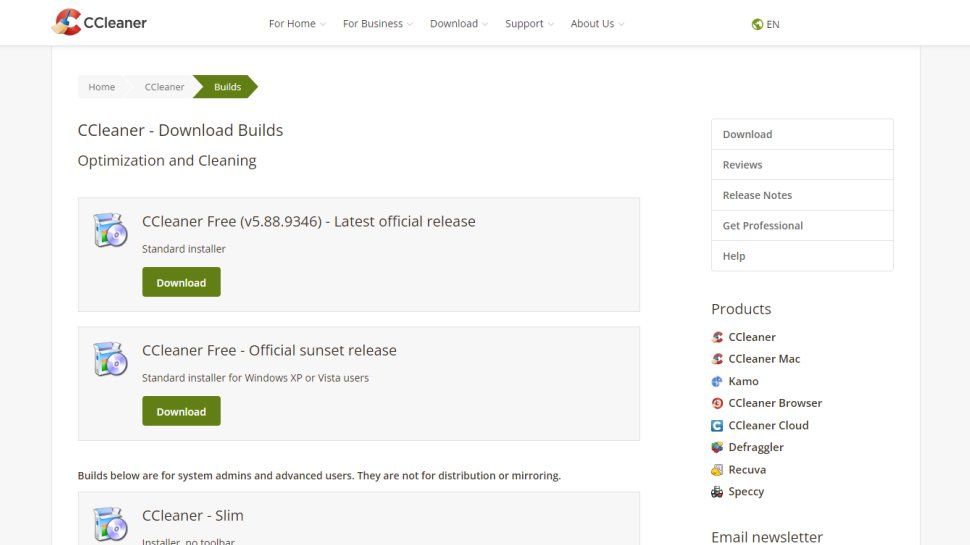
Task: Open the Speccy product link
Action: [746, 492]
